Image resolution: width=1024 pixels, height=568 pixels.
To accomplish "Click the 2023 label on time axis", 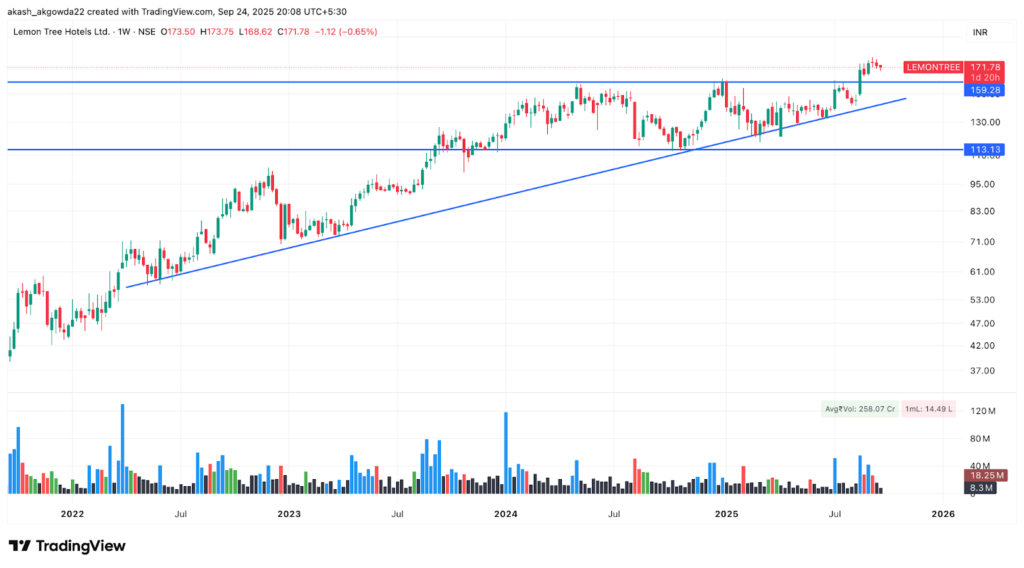I will click(x=289, y=514).
